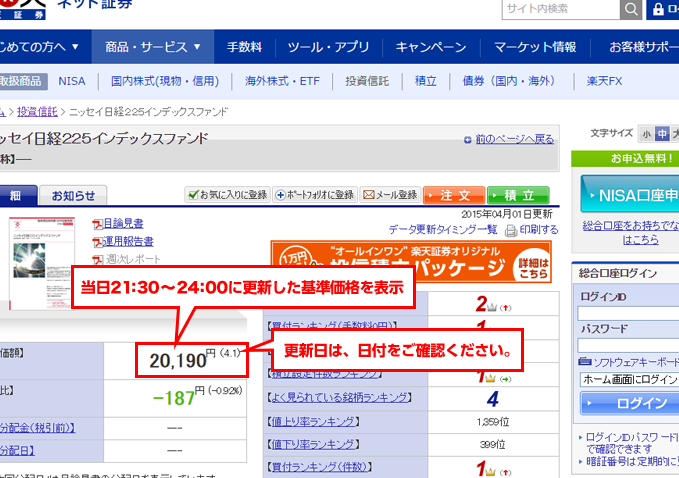Click 前のページへ戻る link
The height and width of the screenshot is (478, 679).
click(x=514, y=139)
